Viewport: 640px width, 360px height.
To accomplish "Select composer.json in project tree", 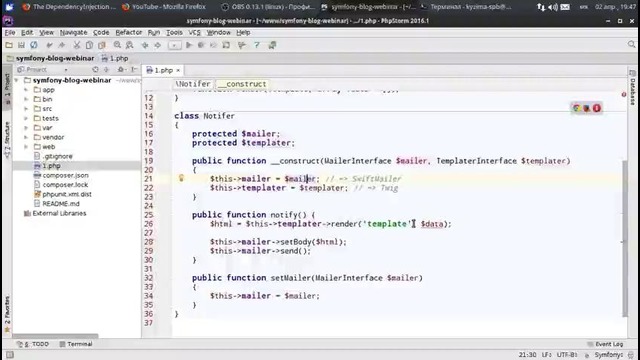I will pyautogui.click(x=65, y=175).
